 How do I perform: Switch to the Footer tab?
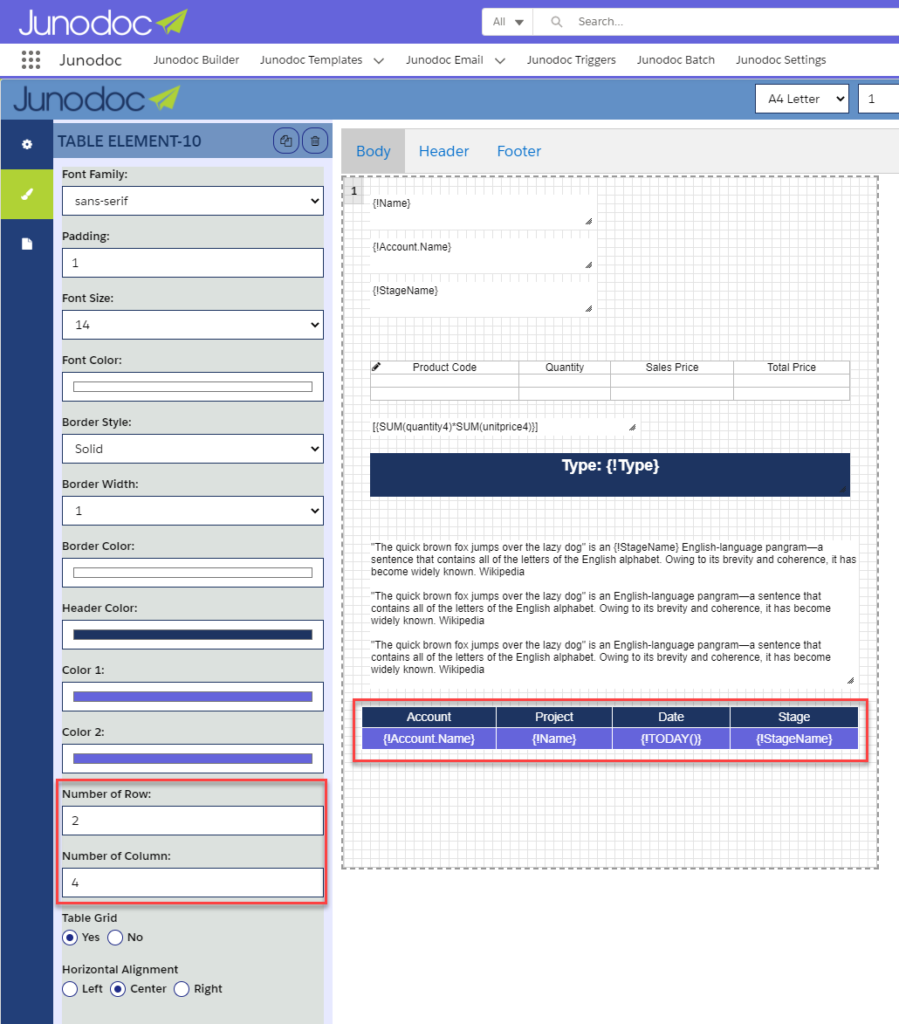point(518,151)
